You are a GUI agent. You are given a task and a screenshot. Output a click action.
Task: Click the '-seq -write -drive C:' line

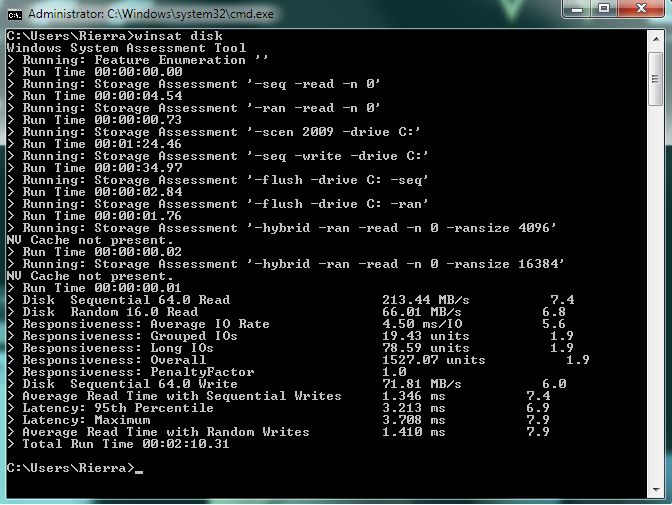coord(217,156)
